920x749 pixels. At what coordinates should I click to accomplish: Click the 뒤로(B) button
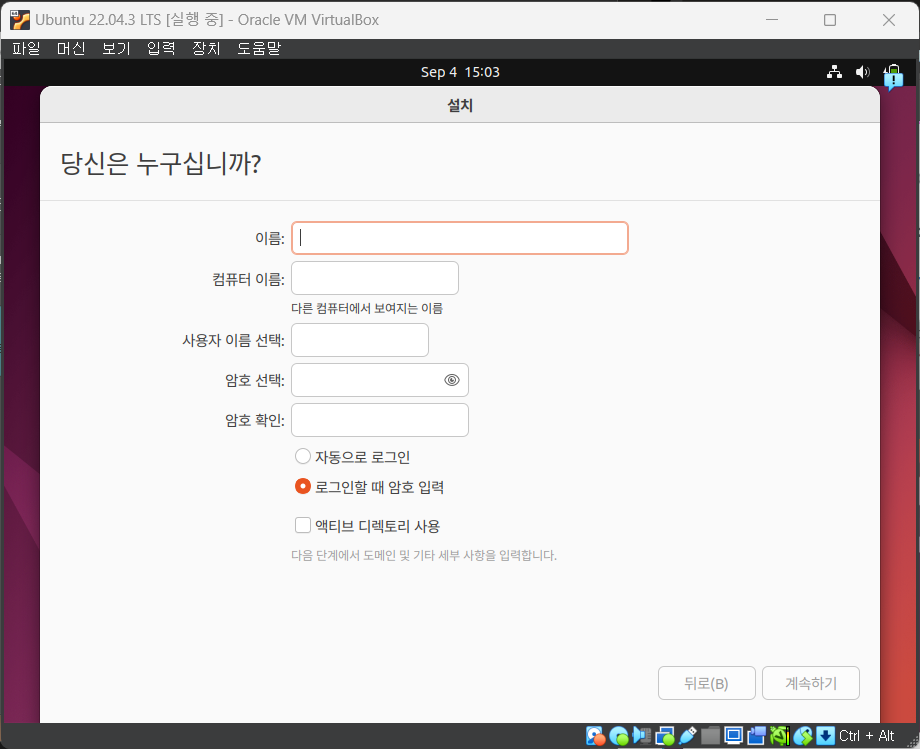(706, 683)
